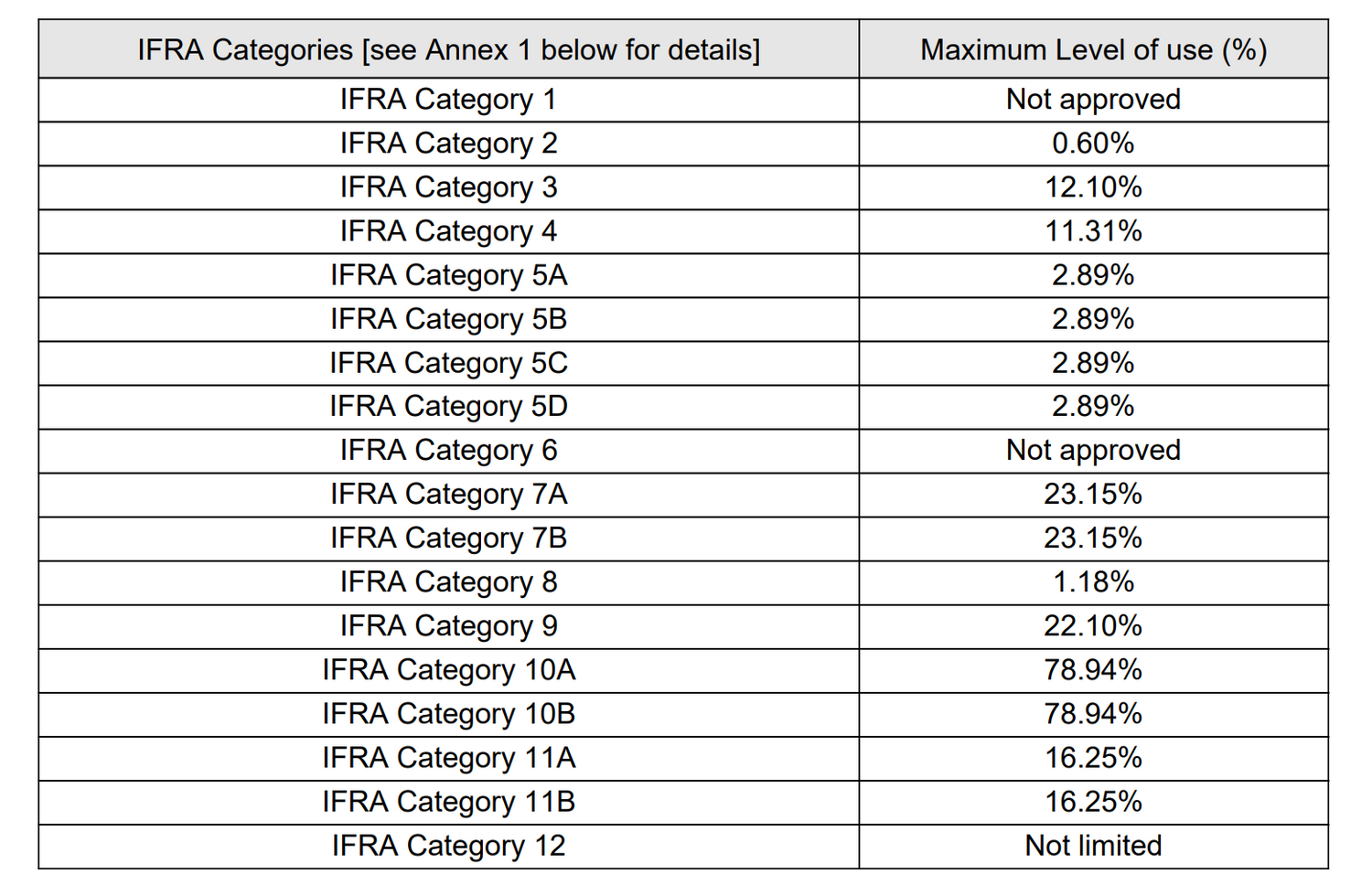Click the 23.15% value for Category 7B

click(x=1093, y=537)
